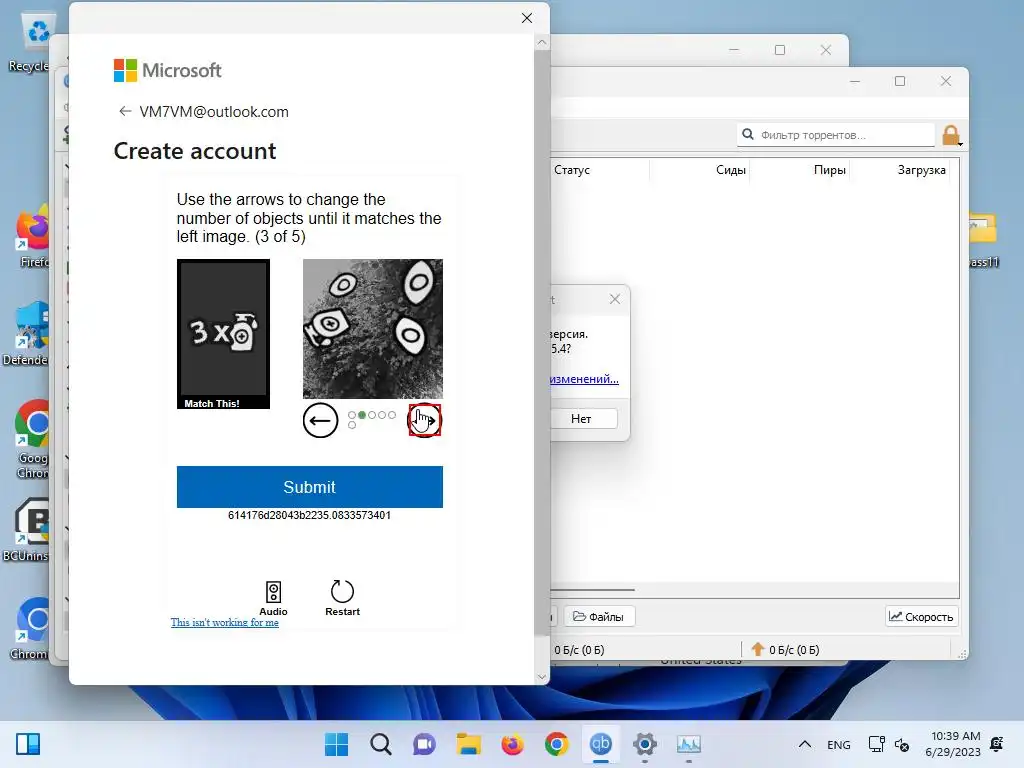Click the ENG language indicator
This screenshot has height=768, width=1024.
pos(839,744)
